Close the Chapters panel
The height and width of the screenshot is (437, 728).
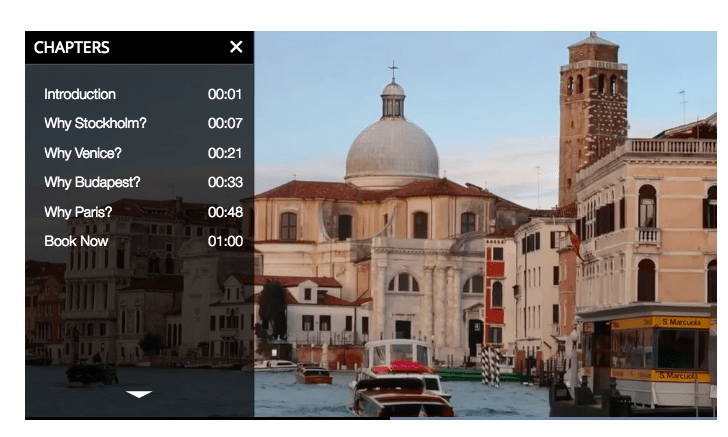pyautogui.click(x=236, y=47)
